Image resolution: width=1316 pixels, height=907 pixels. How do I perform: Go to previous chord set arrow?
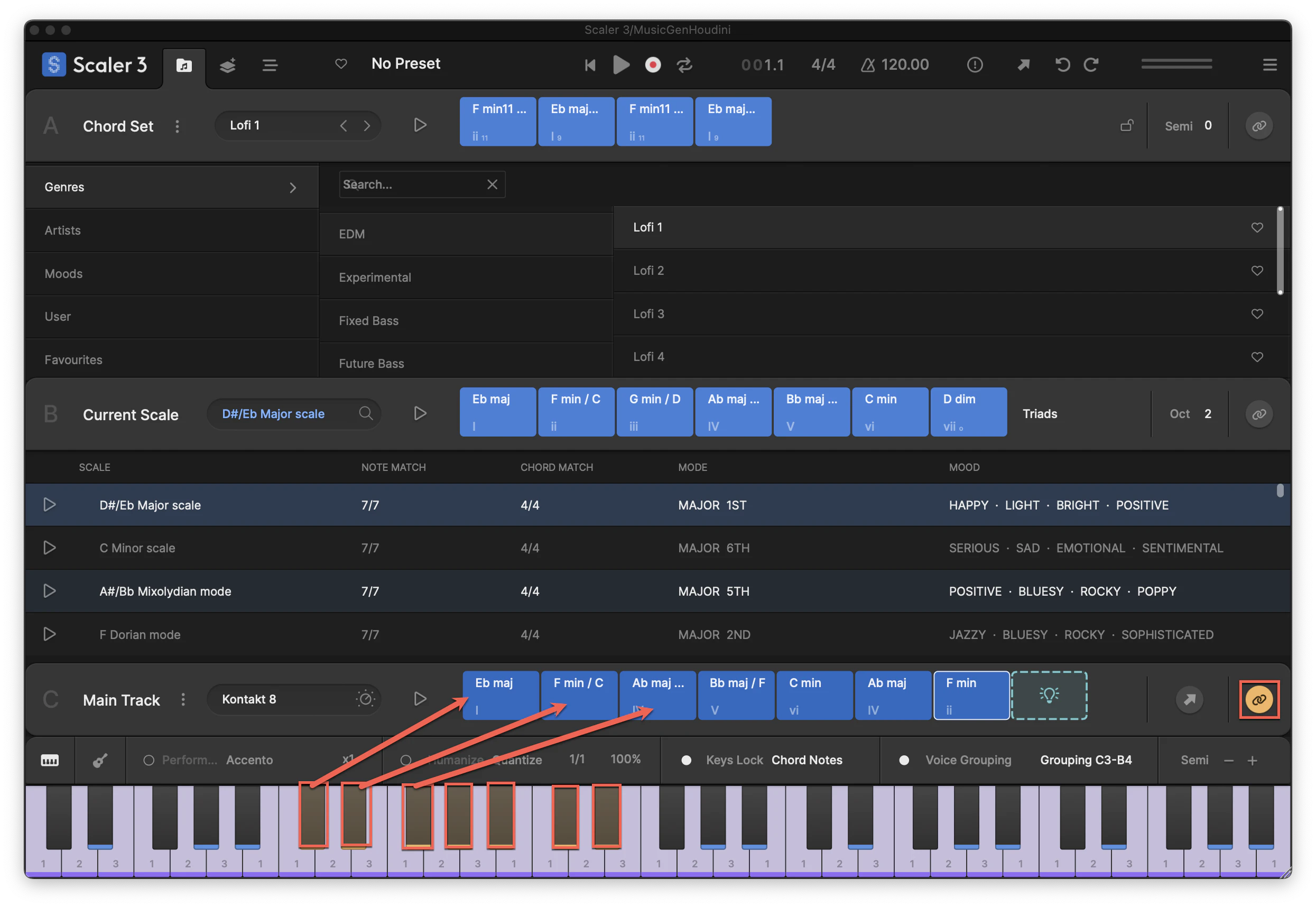pos(343,126)
